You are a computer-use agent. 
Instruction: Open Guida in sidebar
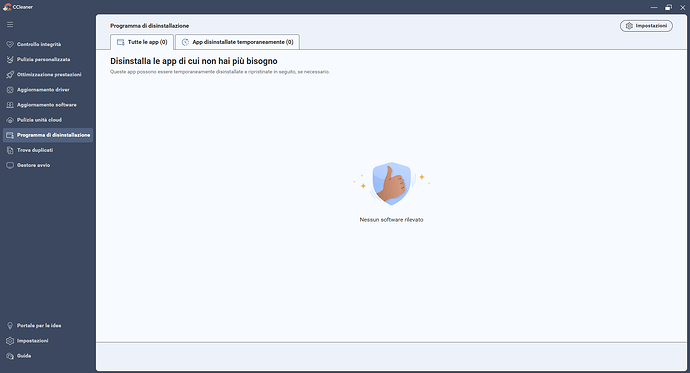(x=24, y=356)
